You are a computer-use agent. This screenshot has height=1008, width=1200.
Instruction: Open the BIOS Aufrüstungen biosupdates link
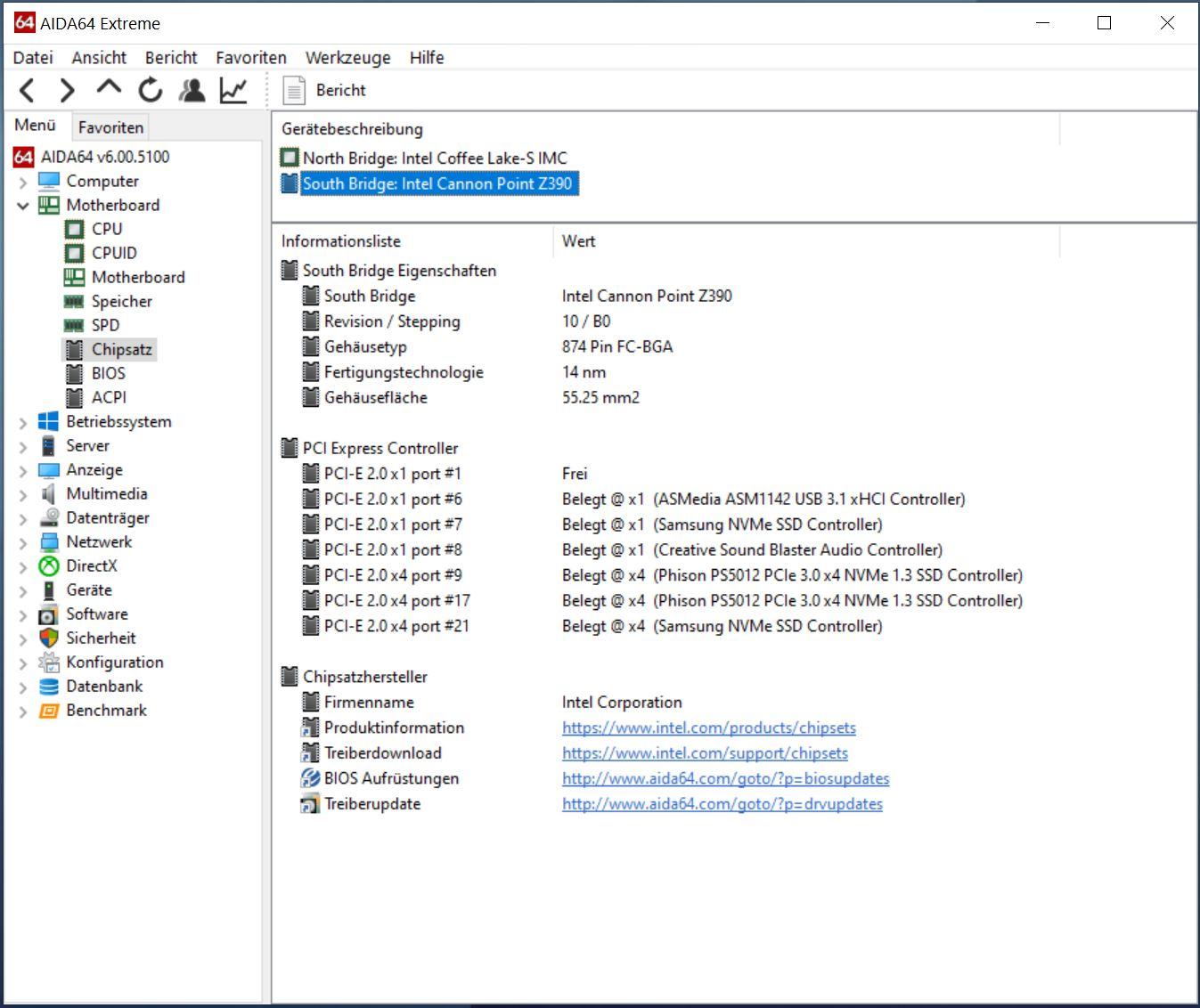(x=725, y=778)
